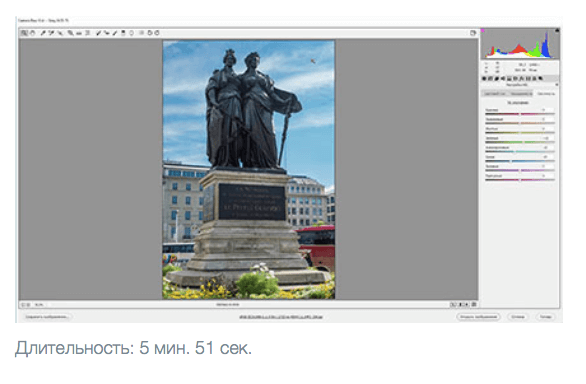Click the 'По умолчанию' default link

click(x=518, y=102)
